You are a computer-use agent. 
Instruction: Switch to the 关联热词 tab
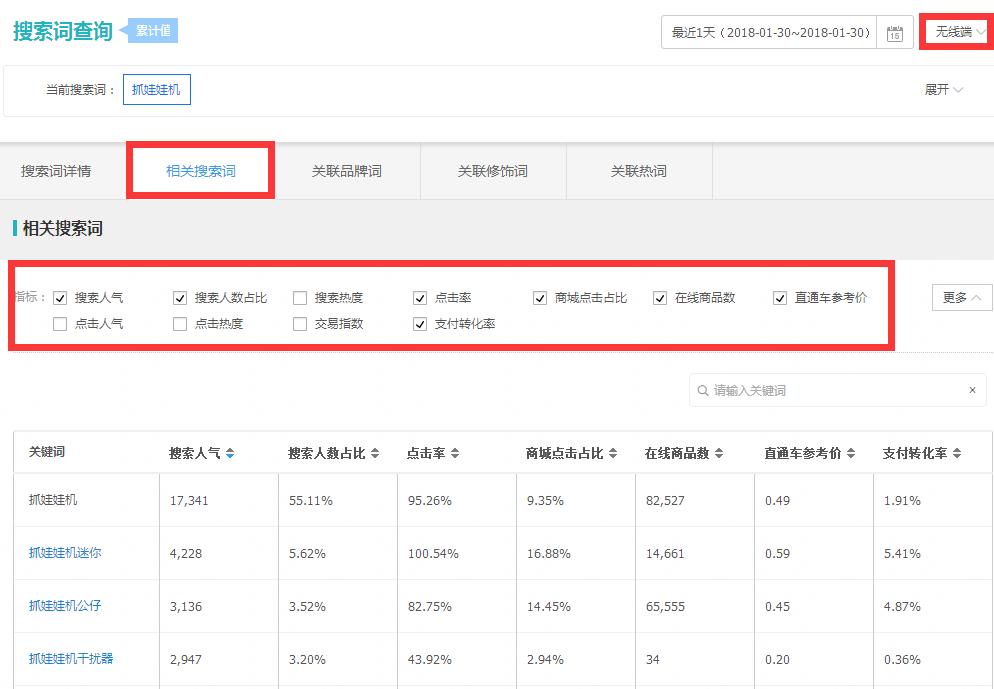coord(638,170)
